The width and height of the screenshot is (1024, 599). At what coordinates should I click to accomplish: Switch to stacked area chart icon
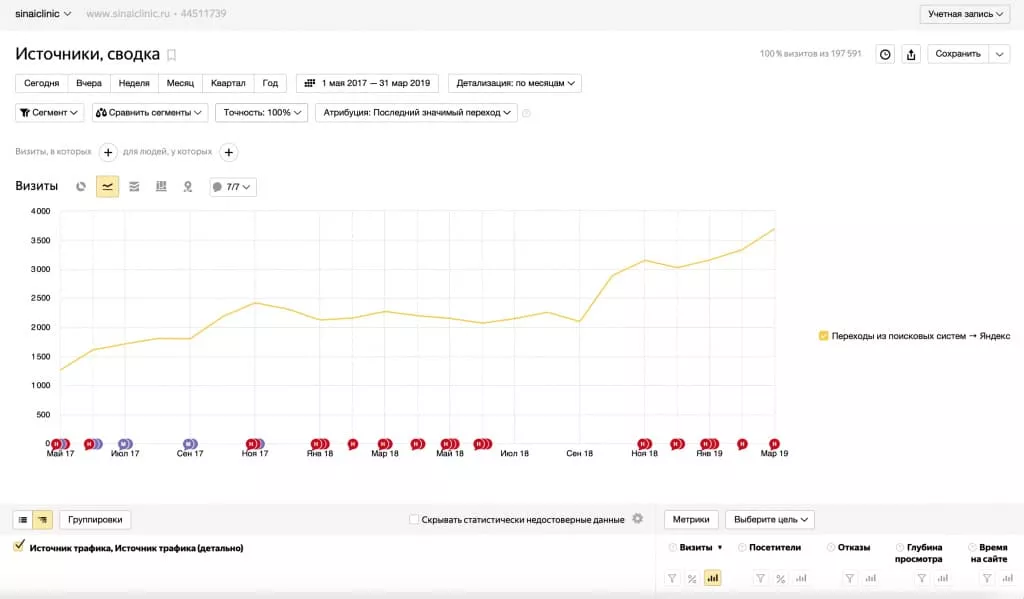pyautogui.click(x=134, y=187)
